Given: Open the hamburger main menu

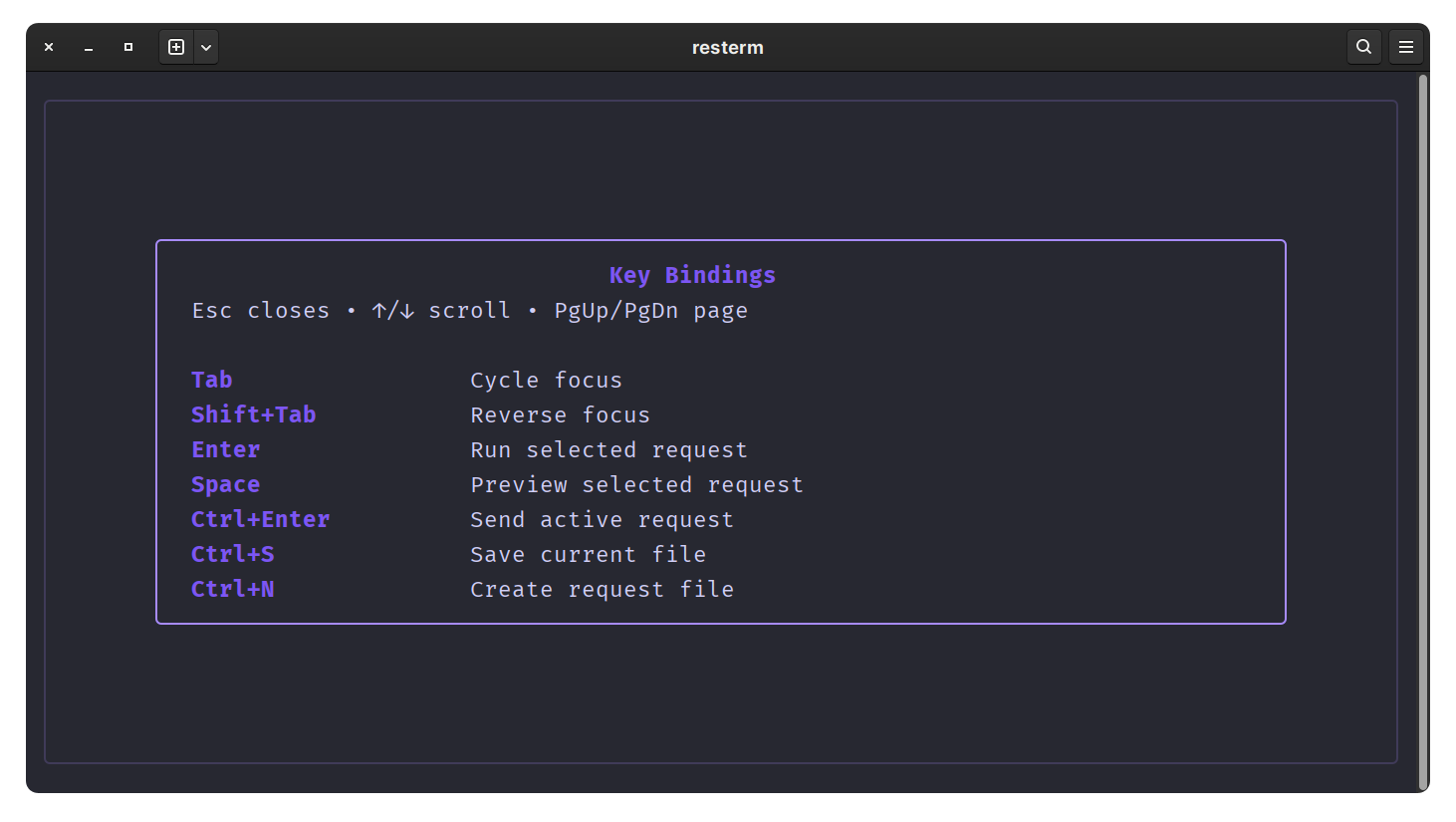Looking at the screenshot, I should tap(1406, 47).
